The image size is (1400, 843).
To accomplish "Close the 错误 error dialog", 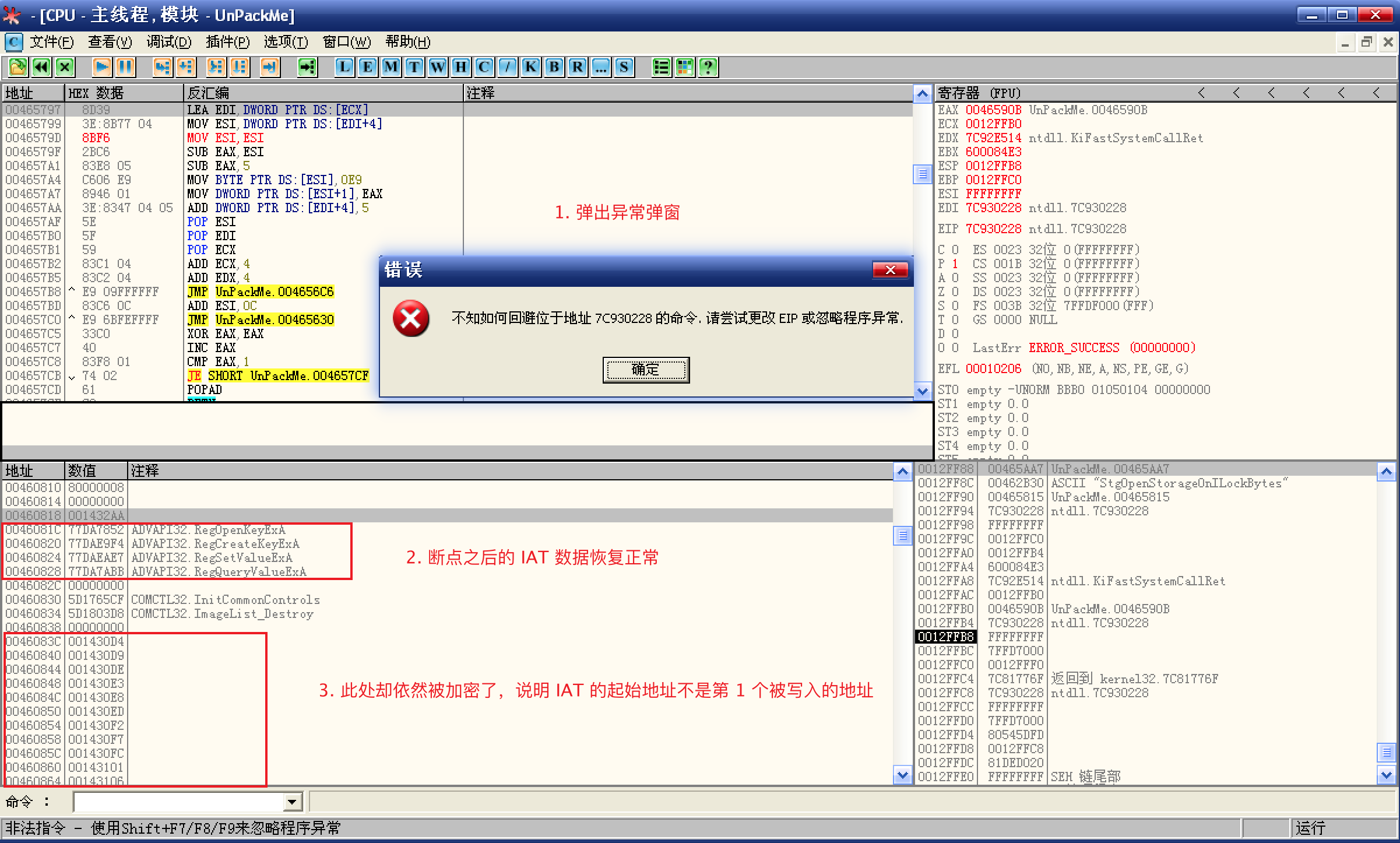I will (x=889, y=270).
